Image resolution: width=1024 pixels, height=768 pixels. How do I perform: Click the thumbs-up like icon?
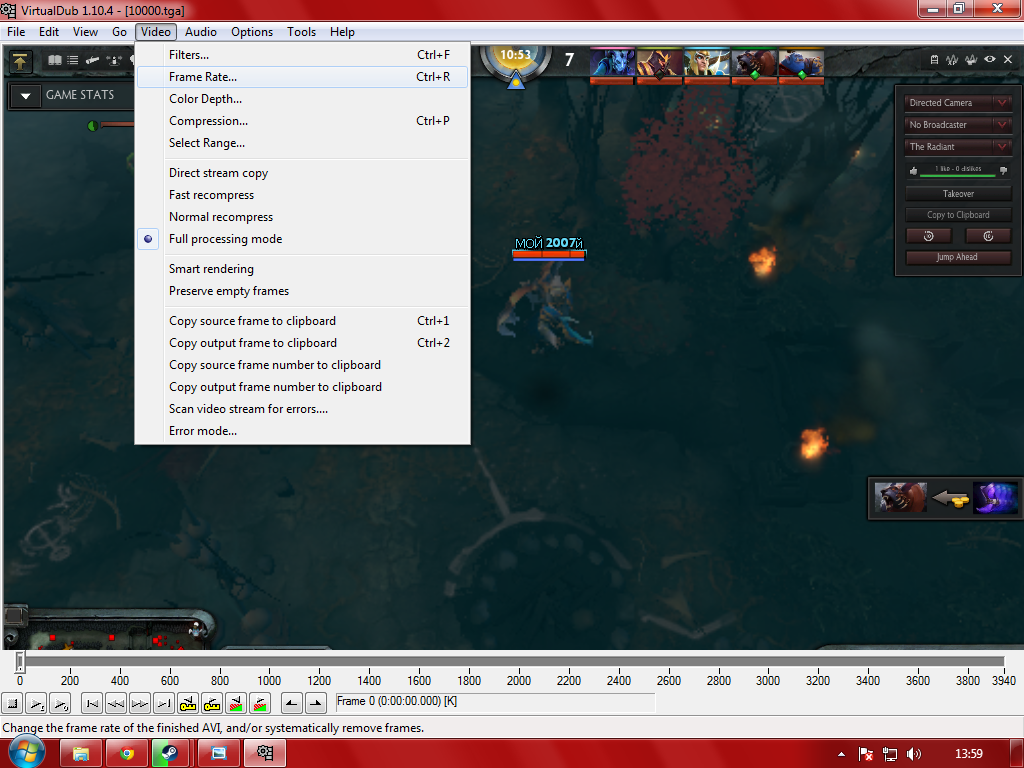(913, 170)
